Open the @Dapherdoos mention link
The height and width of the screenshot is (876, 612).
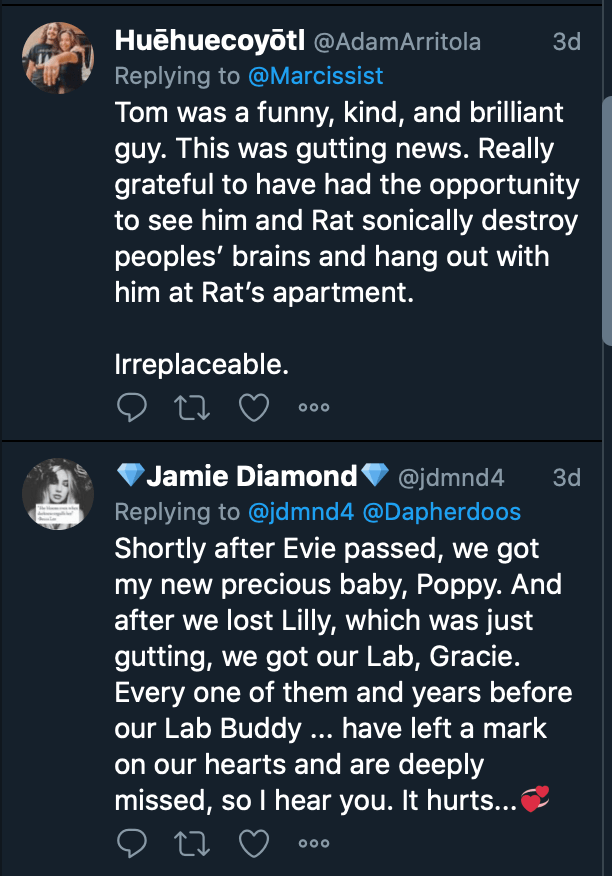[441, 512]
